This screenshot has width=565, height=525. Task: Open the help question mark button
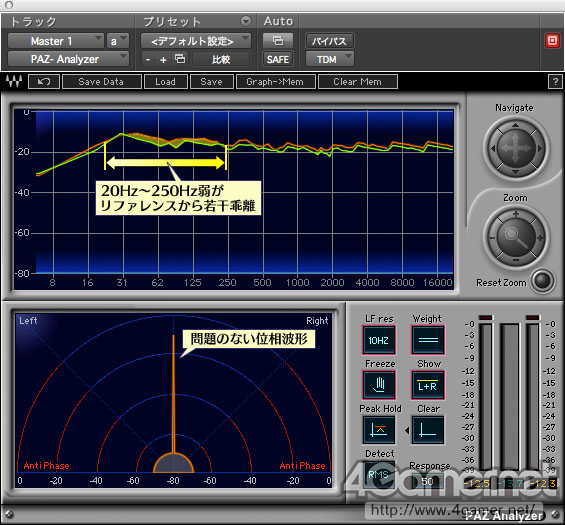pos(555,81)
